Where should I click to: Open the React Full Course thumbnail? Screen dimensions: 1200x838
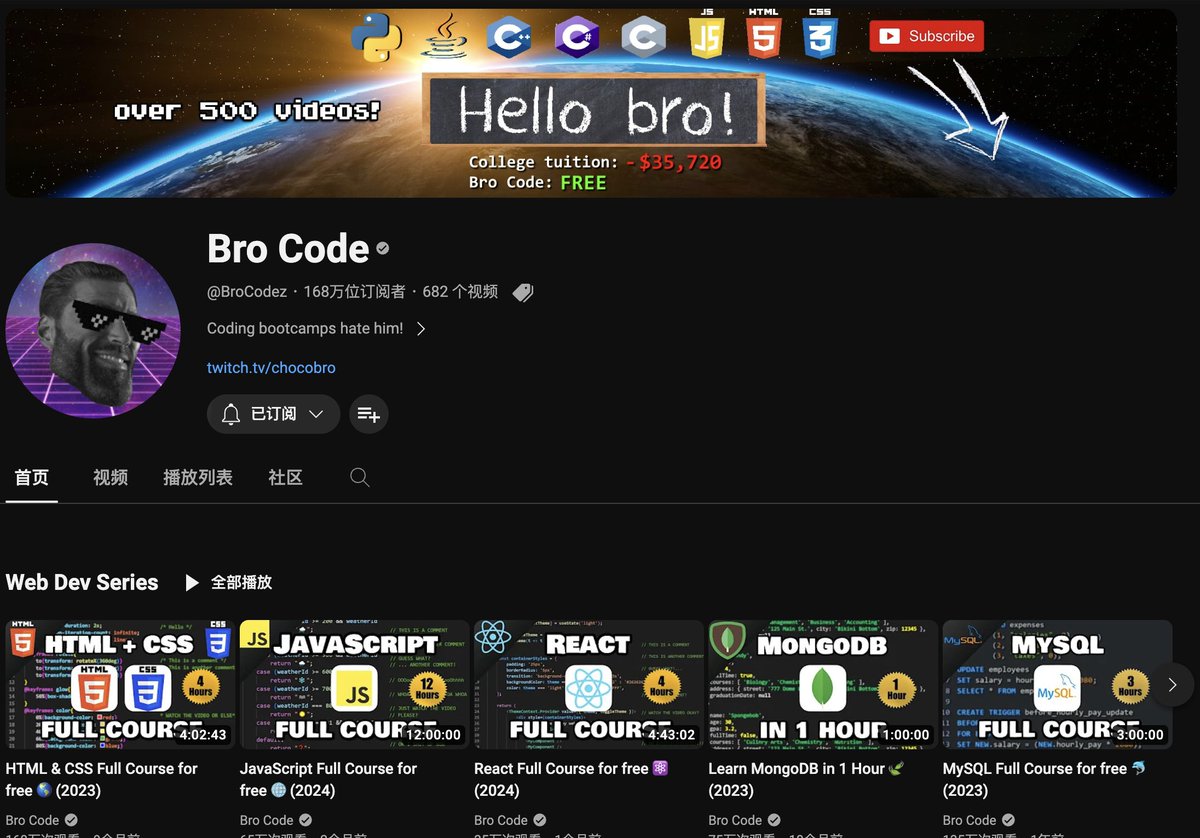point(588,683)
